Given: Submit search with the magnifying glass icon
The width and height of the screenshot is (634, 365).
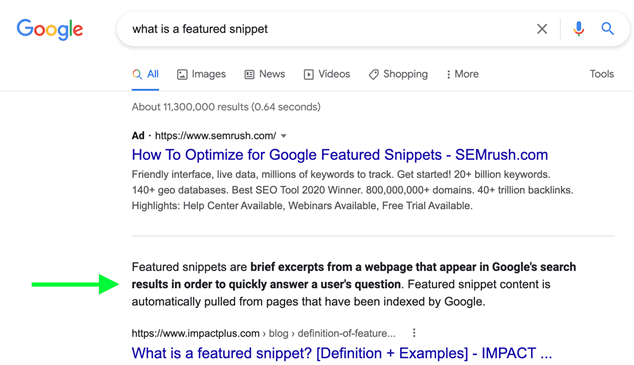Looking at the screenshot, I should (607, 29).
